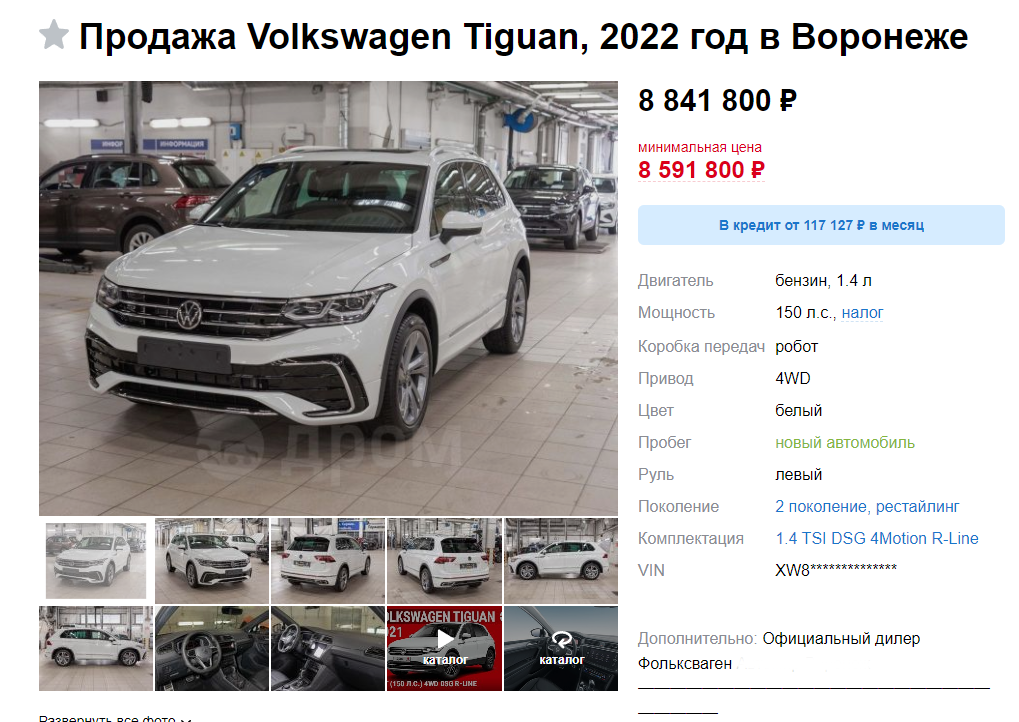Open the steering wheel interior thumbnail
Image resolution: width=1019 pixels, height=722 pixels.
click(x=212, y=648)
